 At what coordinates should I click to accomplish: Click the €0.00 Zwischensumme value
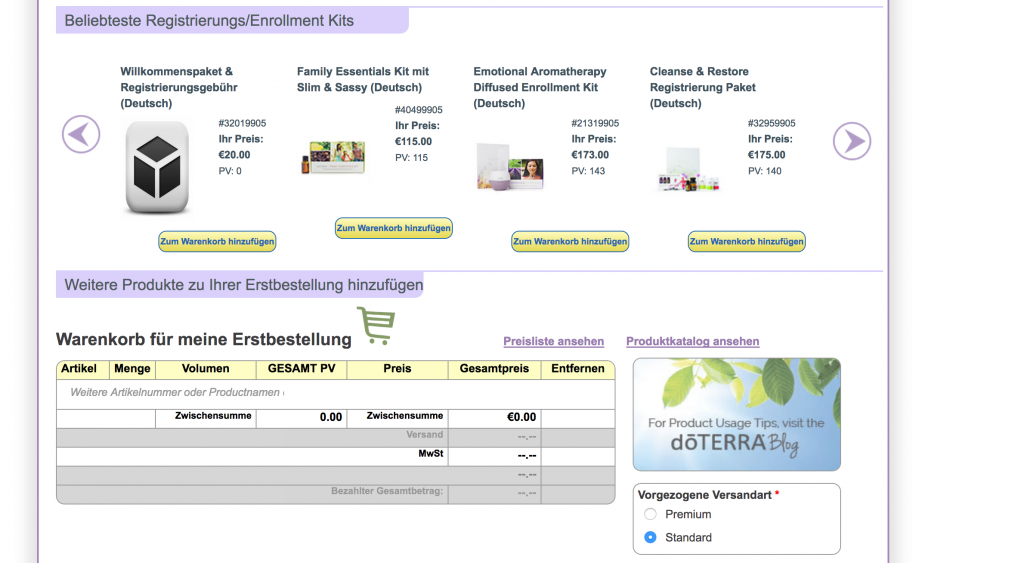pyautogui.click(x=521, y=417)
